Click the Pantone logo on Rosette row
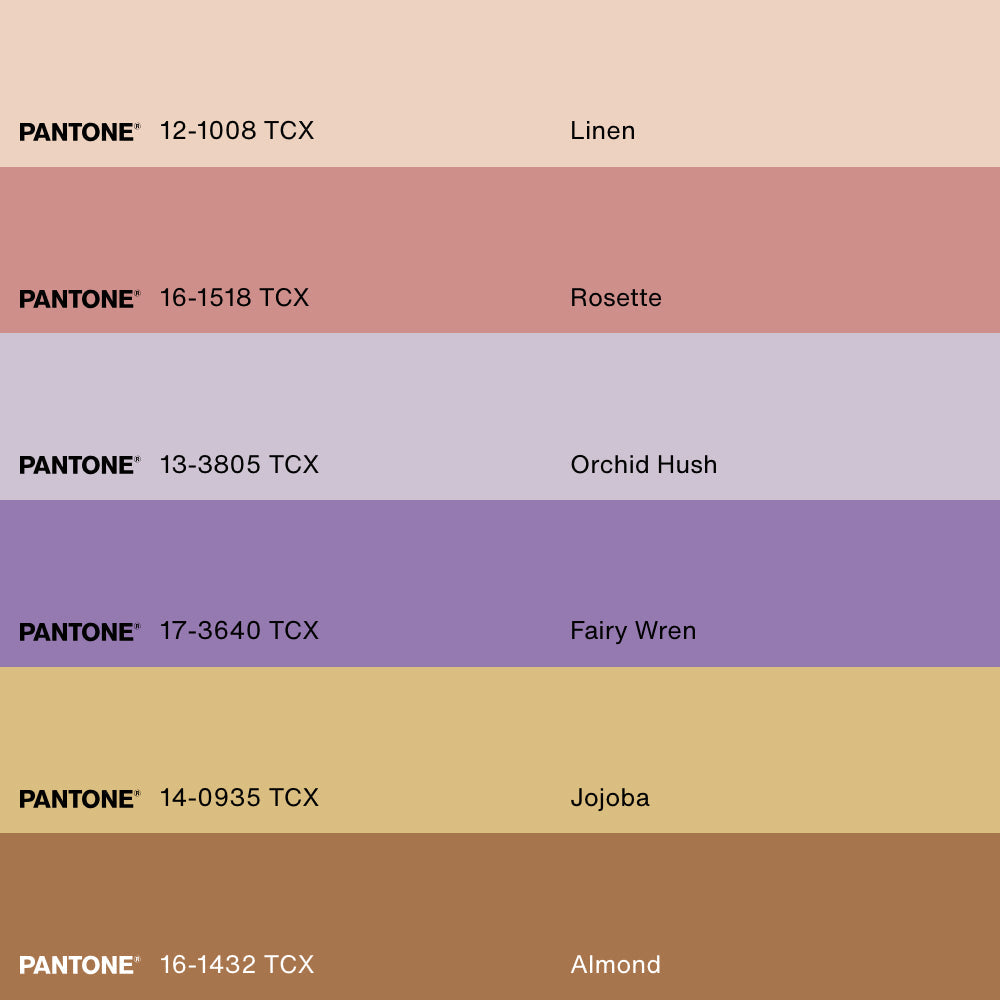 80,299
